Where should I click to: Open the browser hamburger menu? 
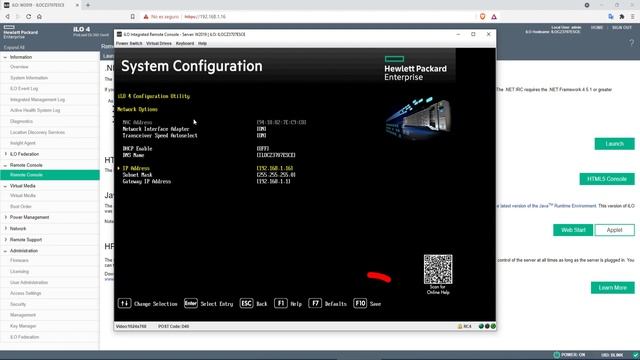tap(633, 17)
